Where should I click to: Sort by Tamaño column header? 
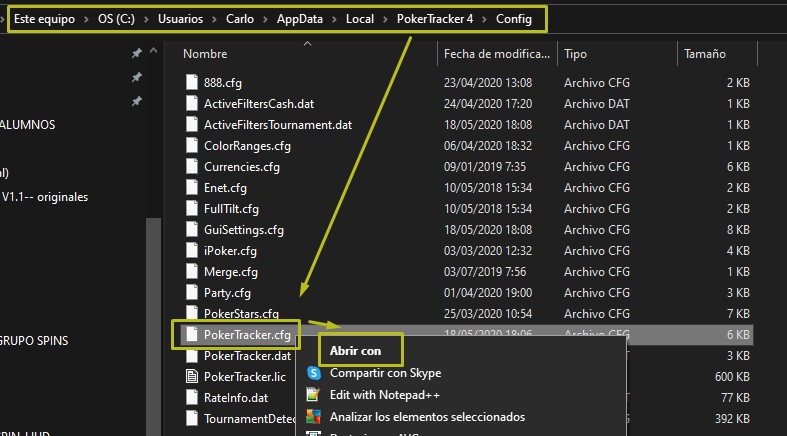pos(705,54)
